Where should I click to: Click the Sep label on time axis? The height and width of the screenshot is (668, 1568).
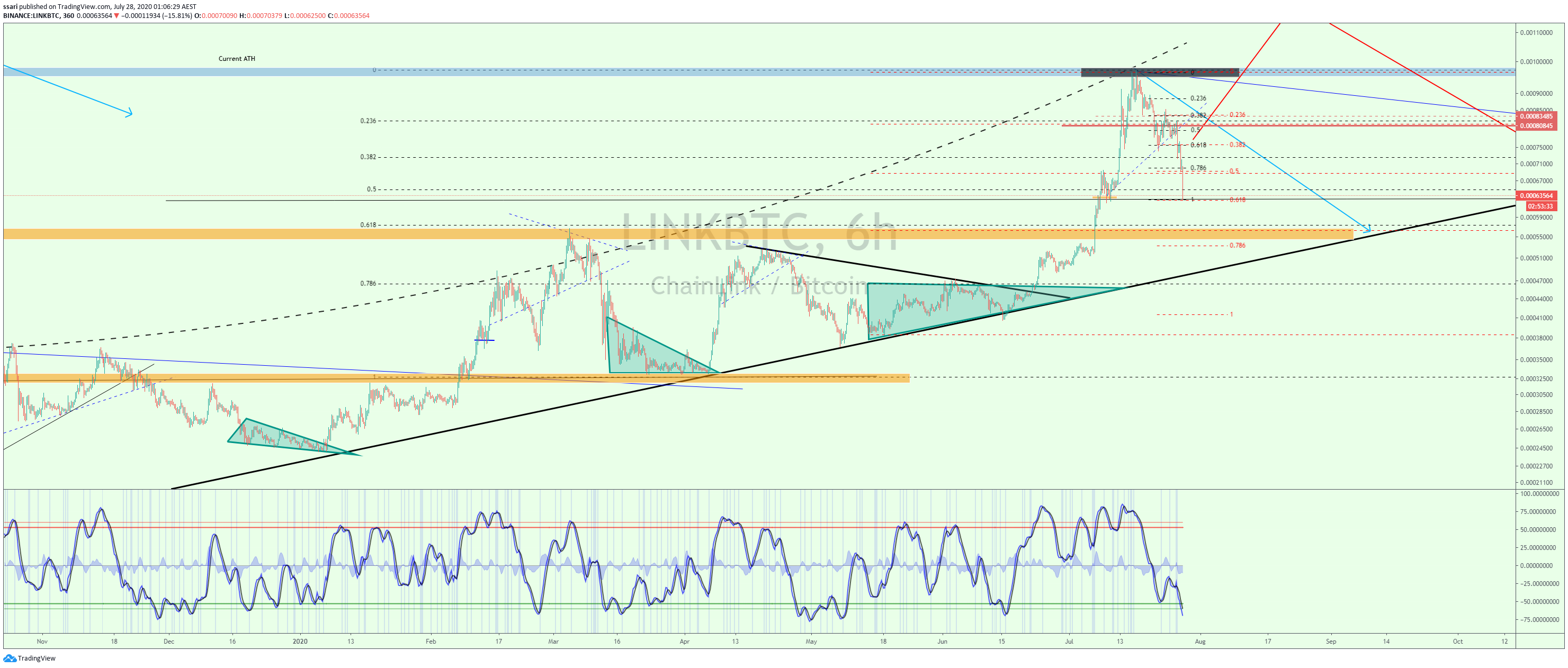[1331, 641]
